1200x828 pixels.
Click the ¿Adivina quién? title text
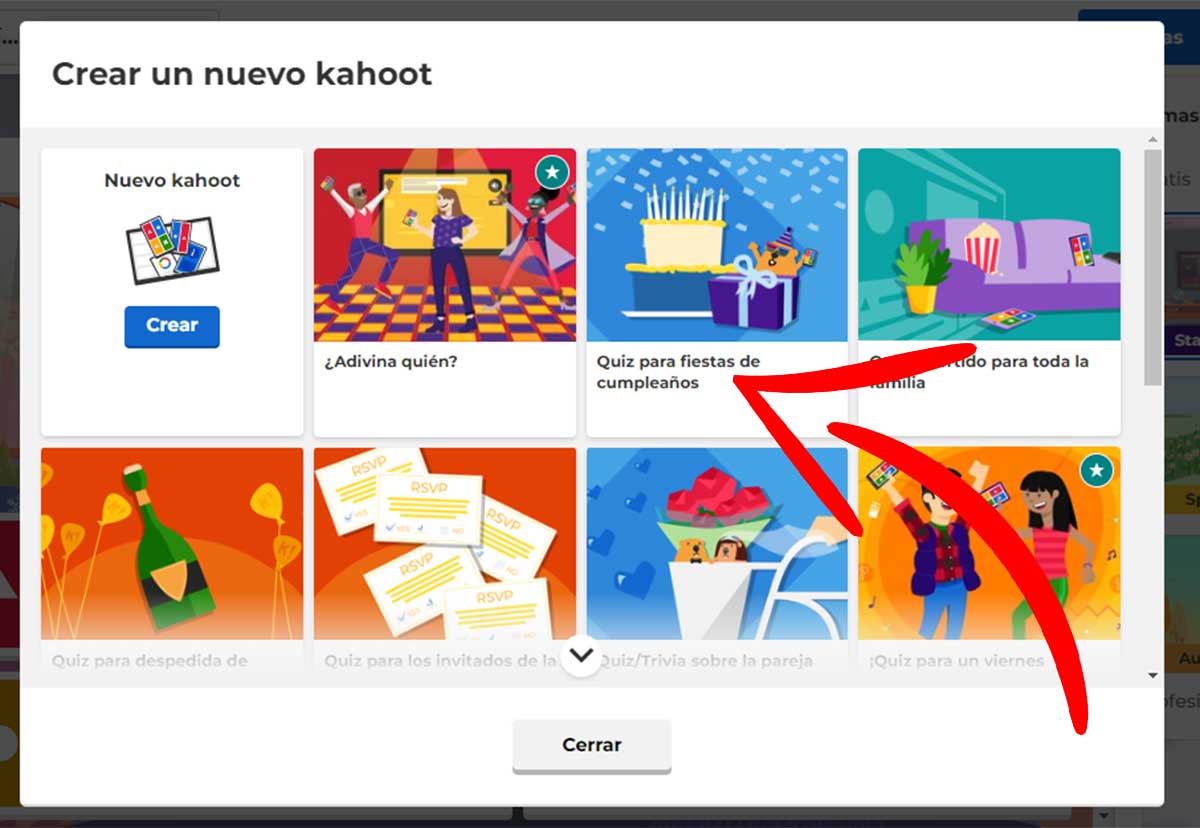tap(391, 361)
